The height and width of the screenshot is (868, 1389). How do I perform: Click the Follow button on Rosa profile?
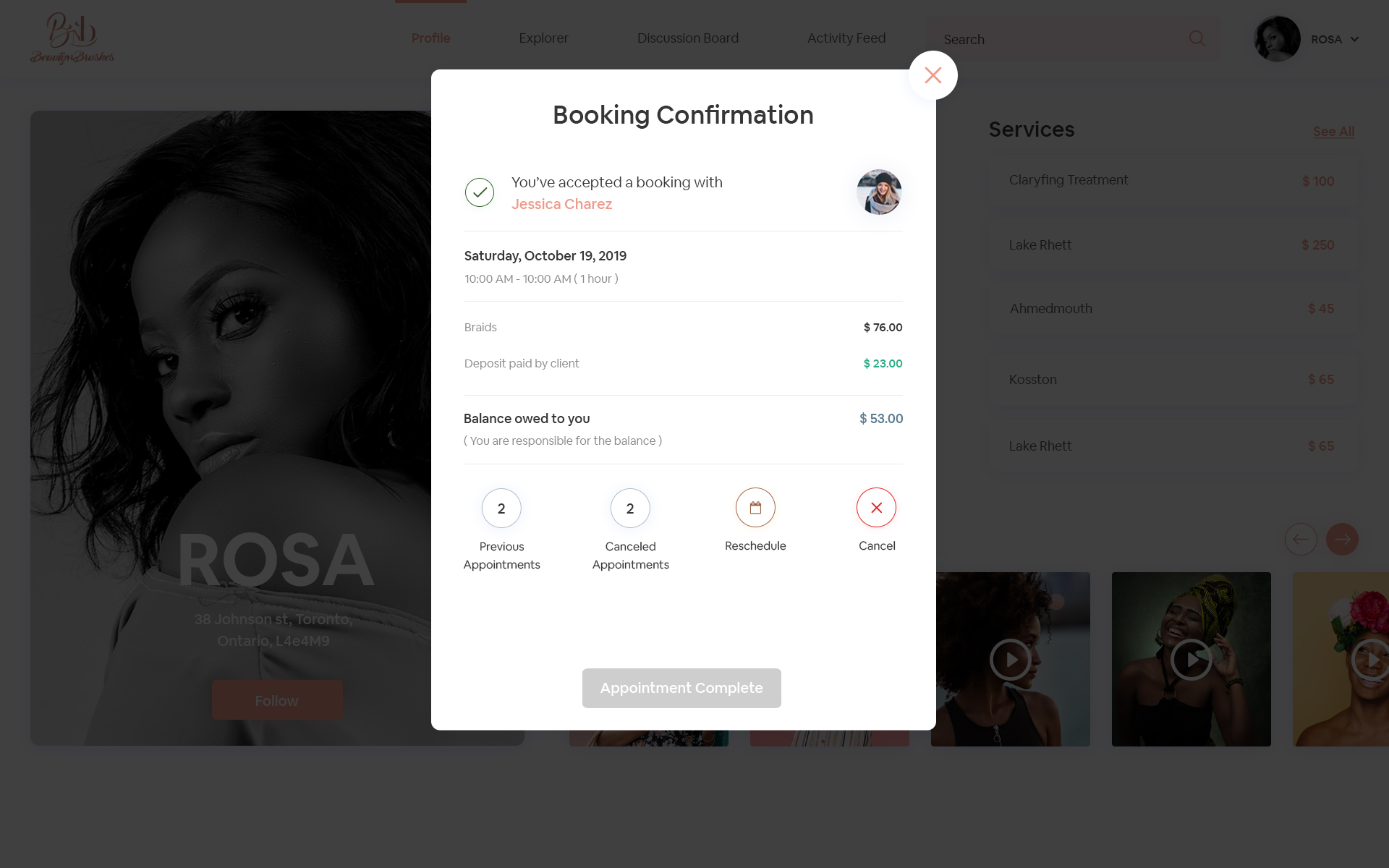276,700
